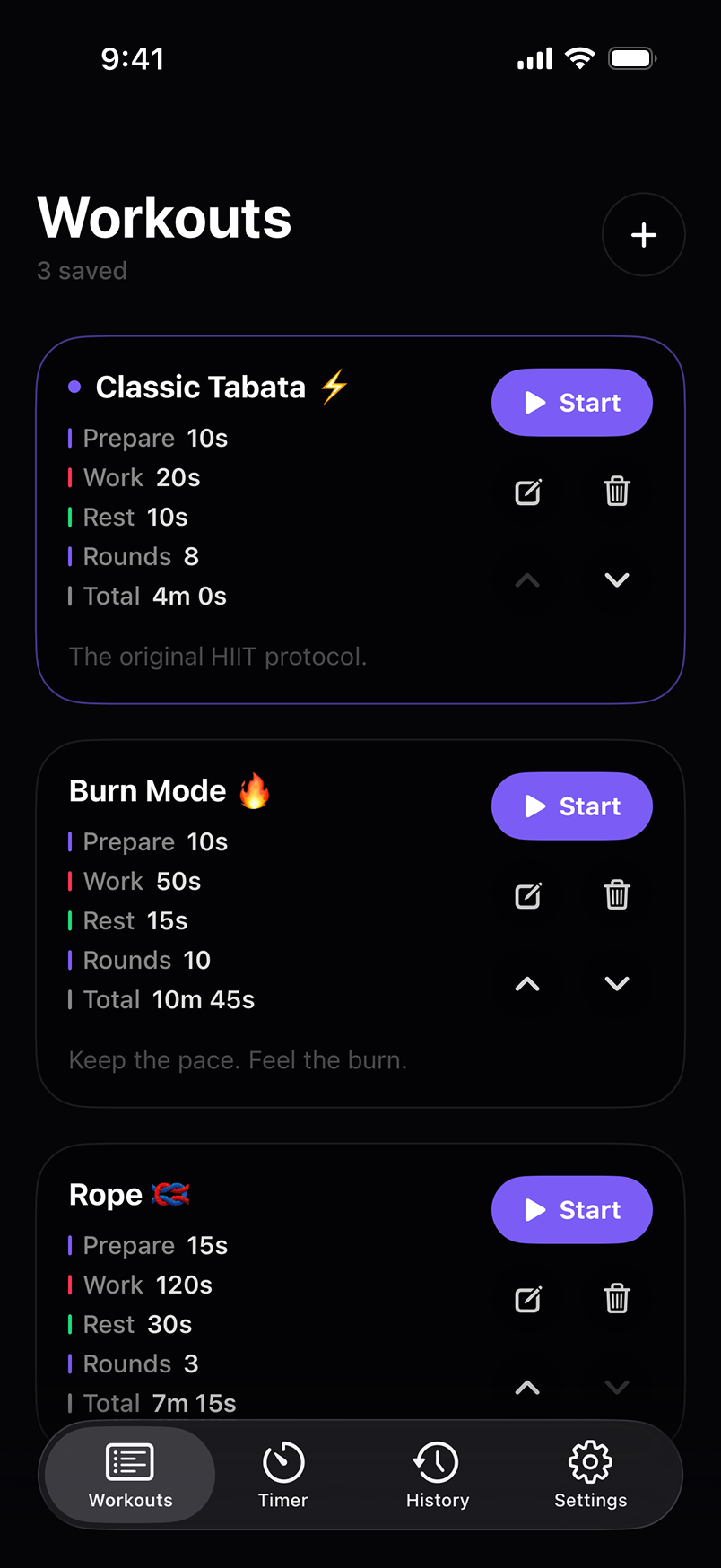Switch to the Timer tab
The image size is (721, 1568).
coord(283,1475)
